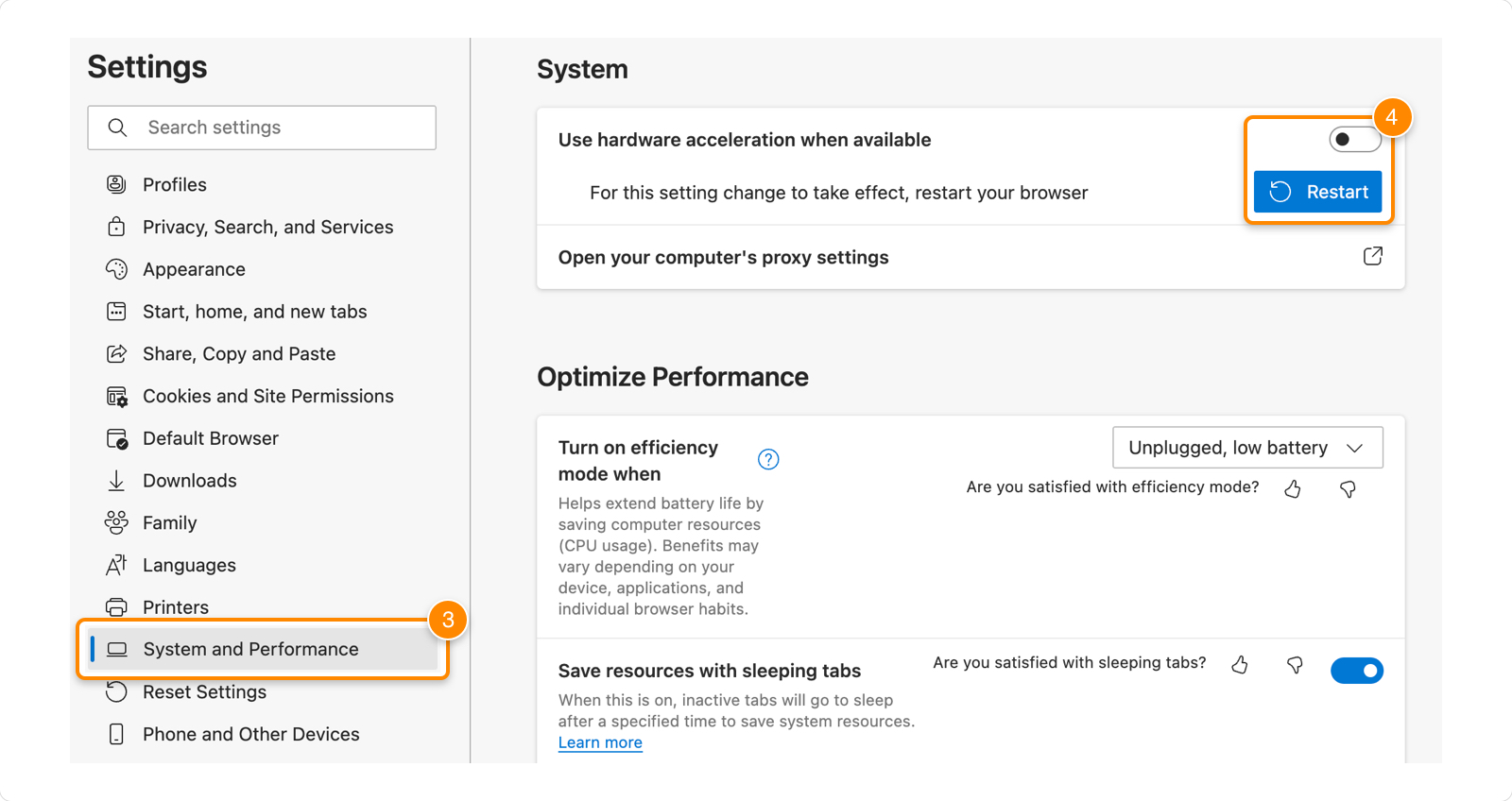Select Appearance in the sidebar
Screen dimensions: 1512x801
click(x=194, y=270)
